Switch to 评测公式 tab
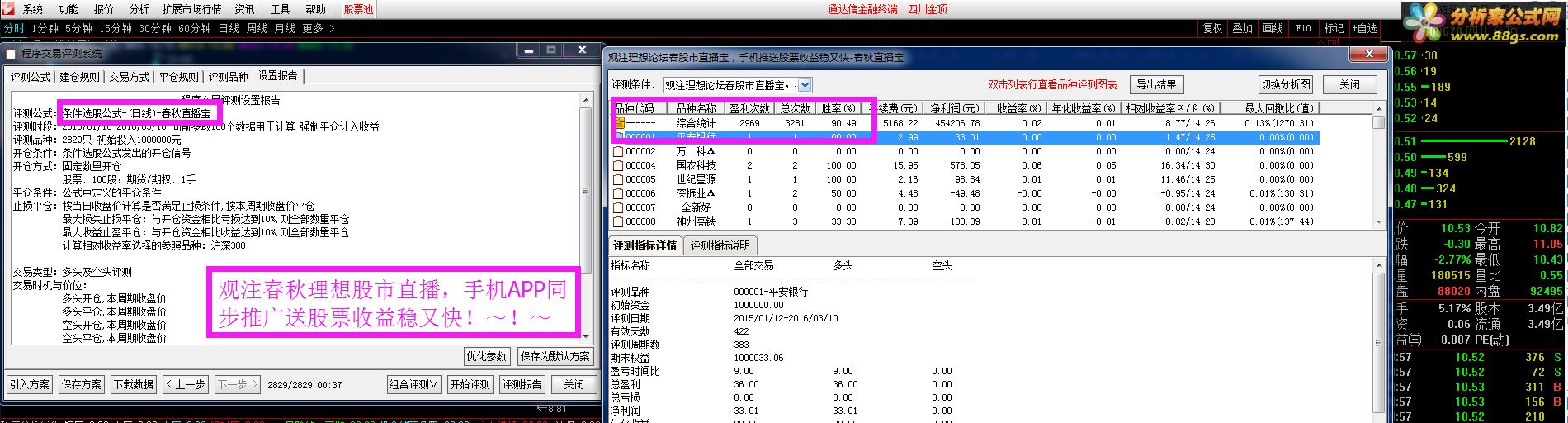Screen dimensions: 1568x423 point(31,77)
